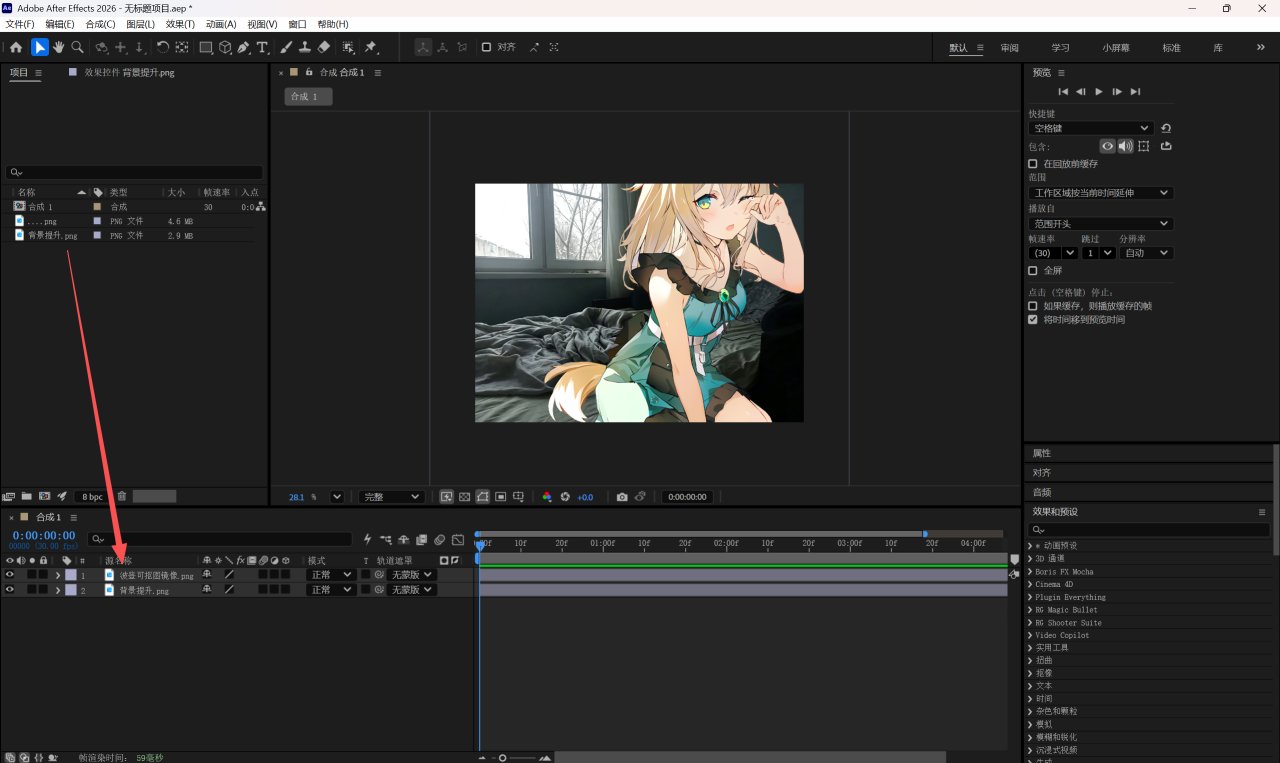
Task: Jump to first frame in Preview panel
Action: [1063, 91]
